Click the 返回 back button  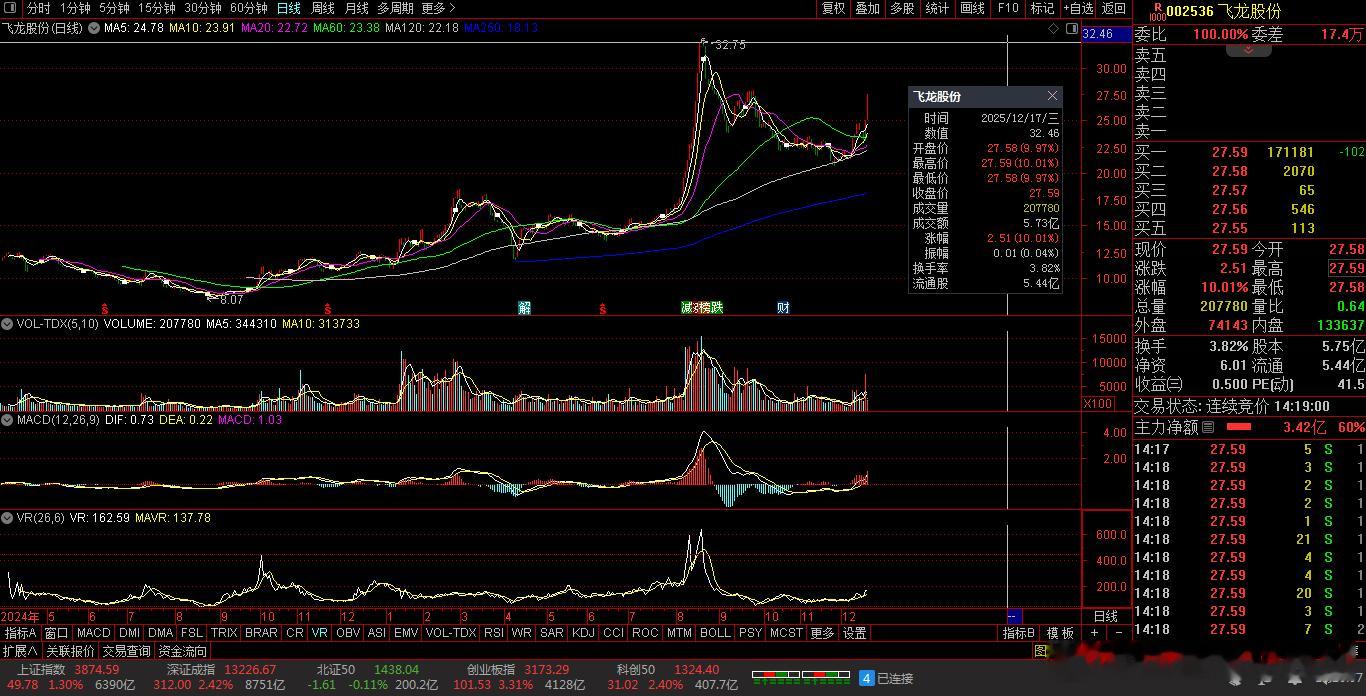pos(1113,8)
